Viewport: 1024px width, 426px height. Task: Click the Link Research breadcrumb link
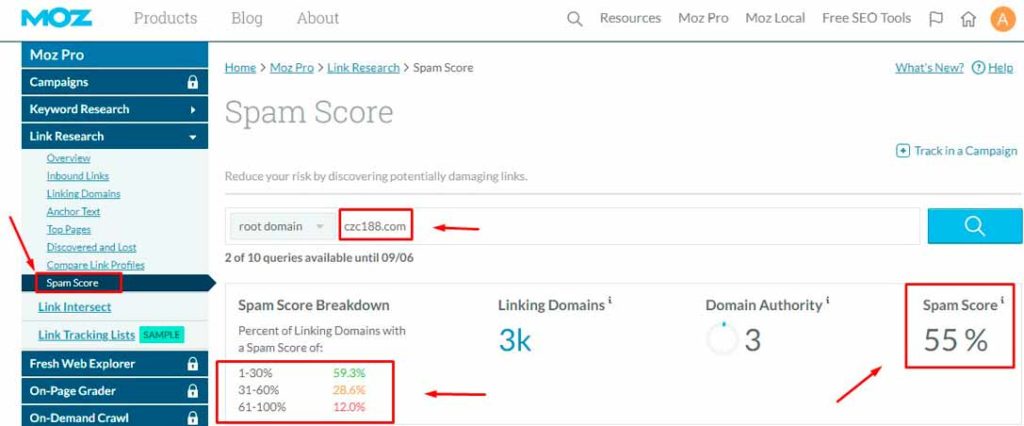tap(363, 68)
